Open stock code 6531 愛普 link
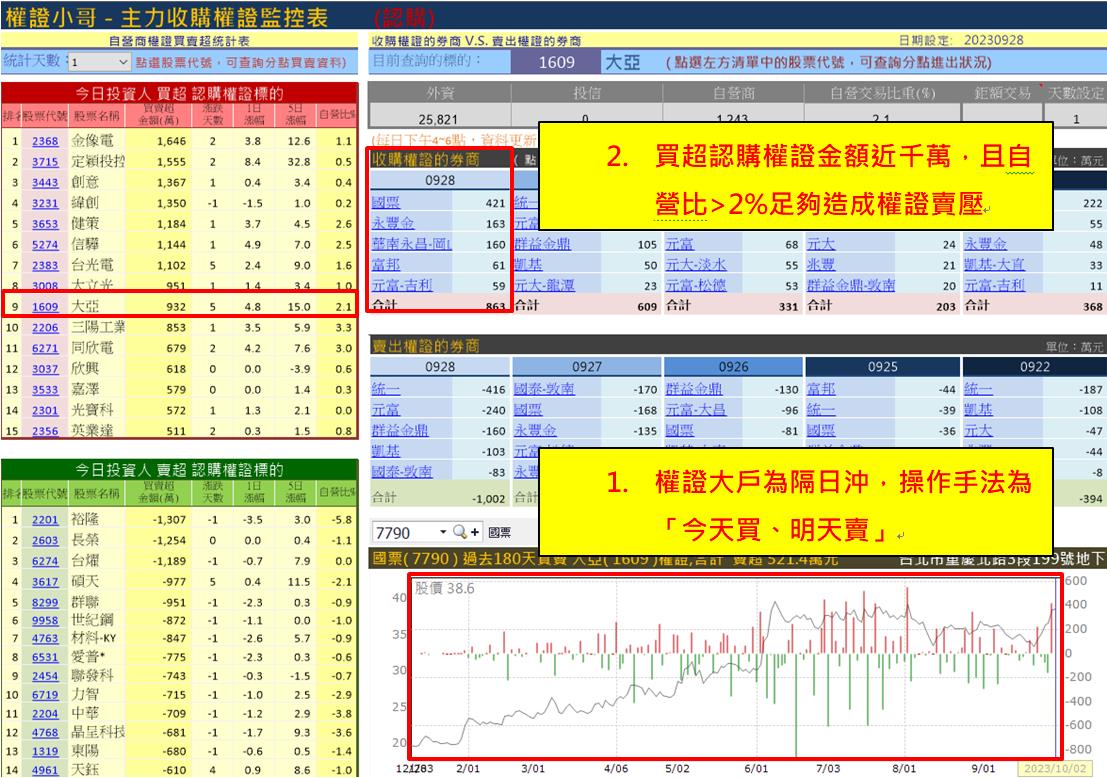Image resolution: width=1107 pixels, height=778 pixels. click(45, 657)
